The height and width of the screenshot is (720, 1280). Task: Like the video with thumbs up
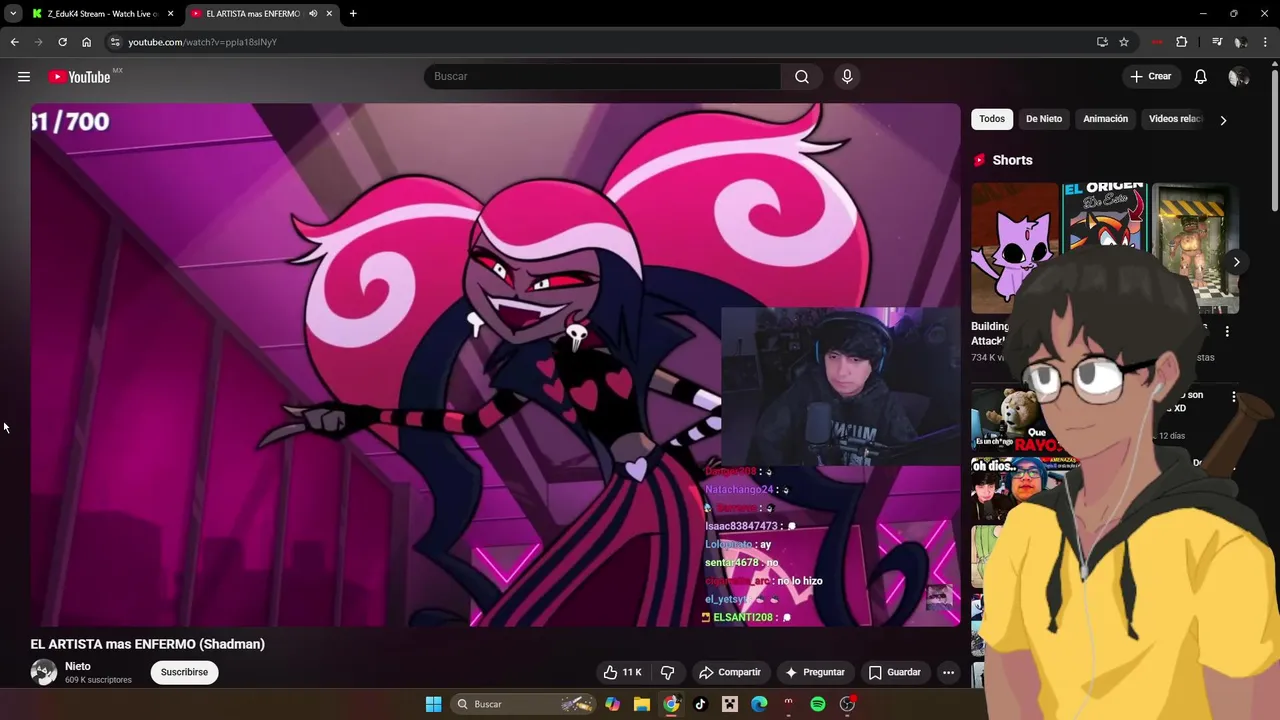pos(621,672)
